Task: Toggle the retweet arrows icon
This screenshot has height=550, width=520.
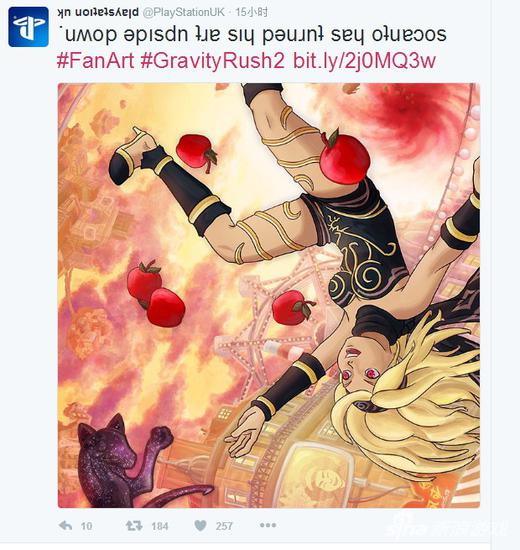Action: tap(134, 525)
